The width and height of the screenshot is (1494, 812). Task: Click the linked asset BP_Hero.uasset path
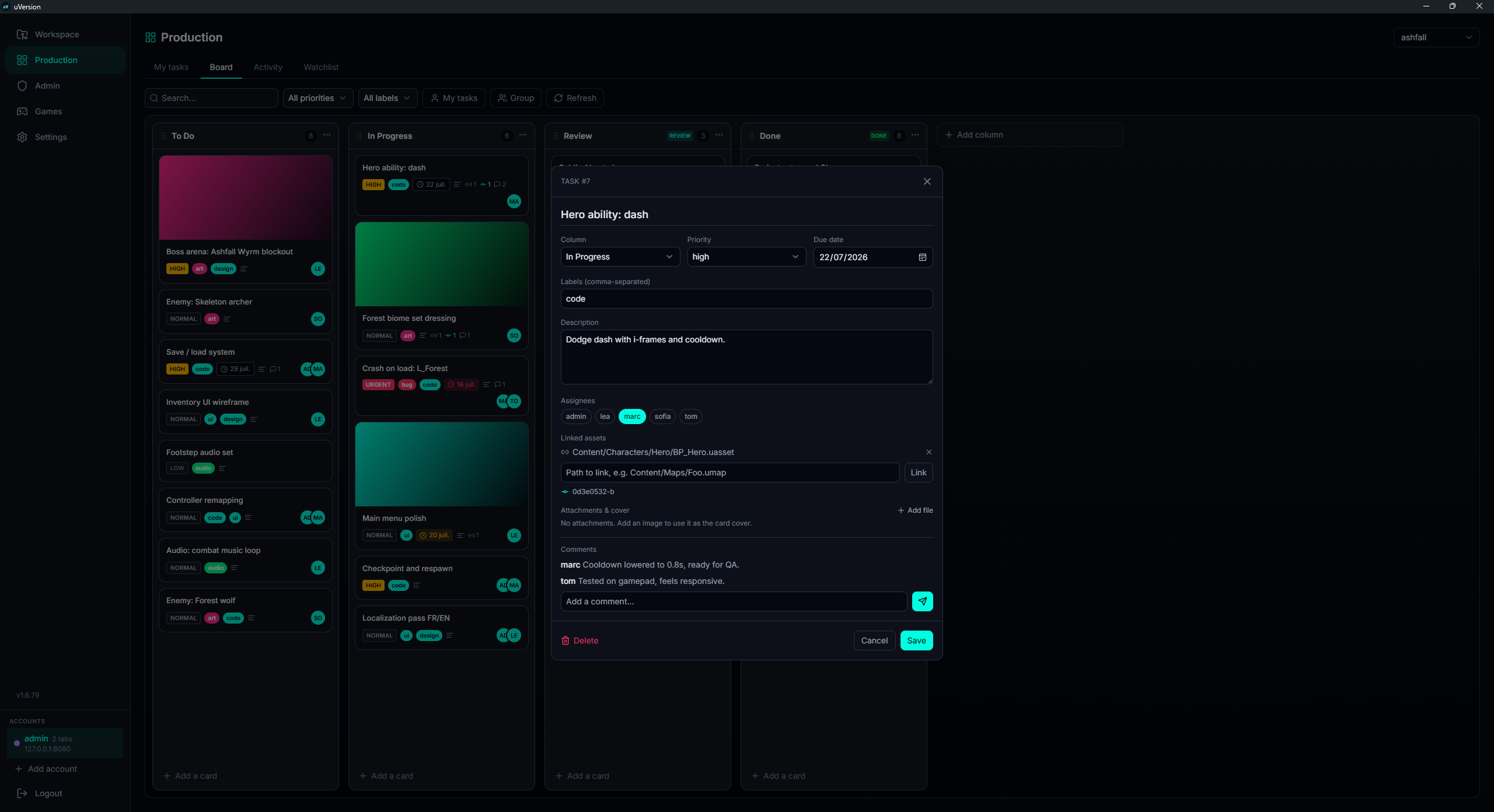653,452
